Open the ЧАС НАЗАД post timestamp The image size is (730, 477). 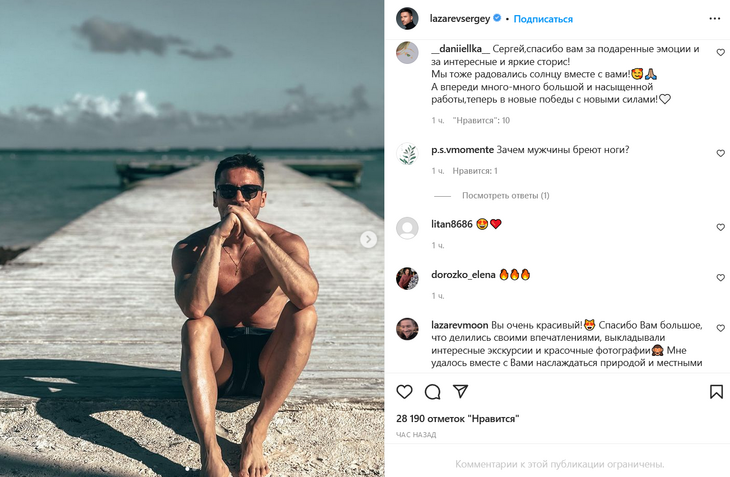point(416,435)
